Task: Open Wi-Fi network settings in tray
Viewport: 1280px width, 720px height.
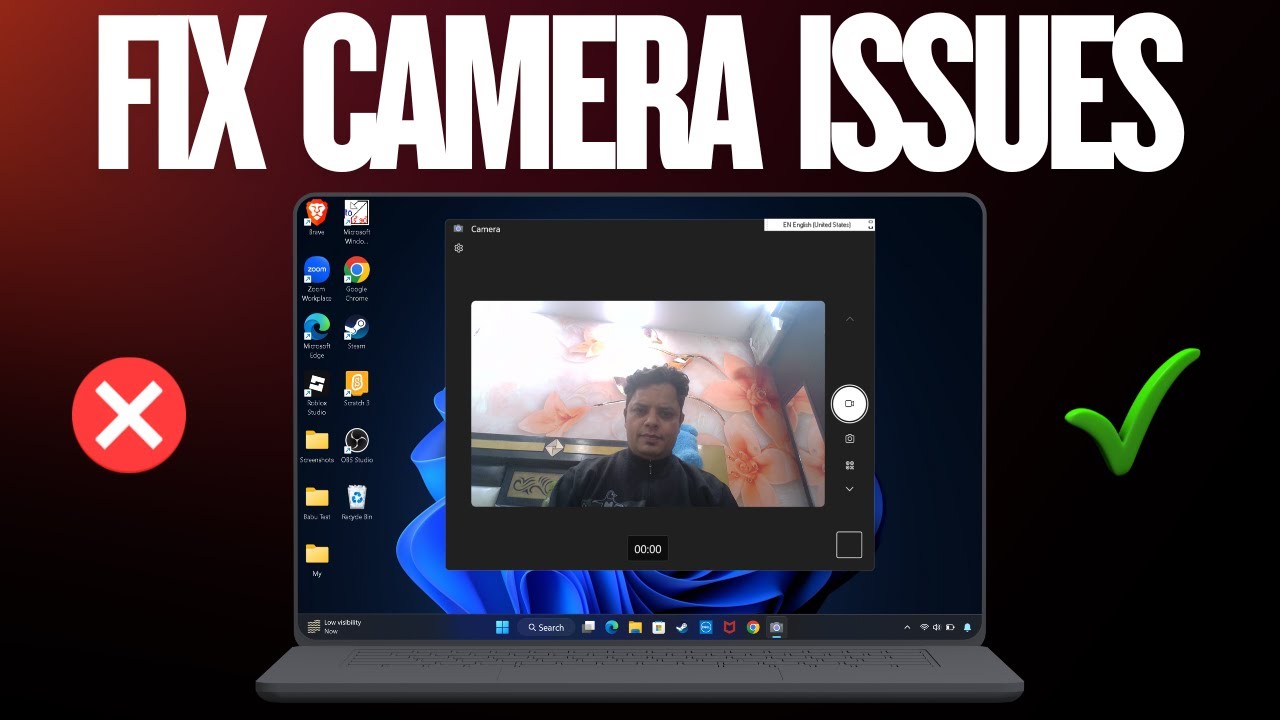Action: pos(924,628)
